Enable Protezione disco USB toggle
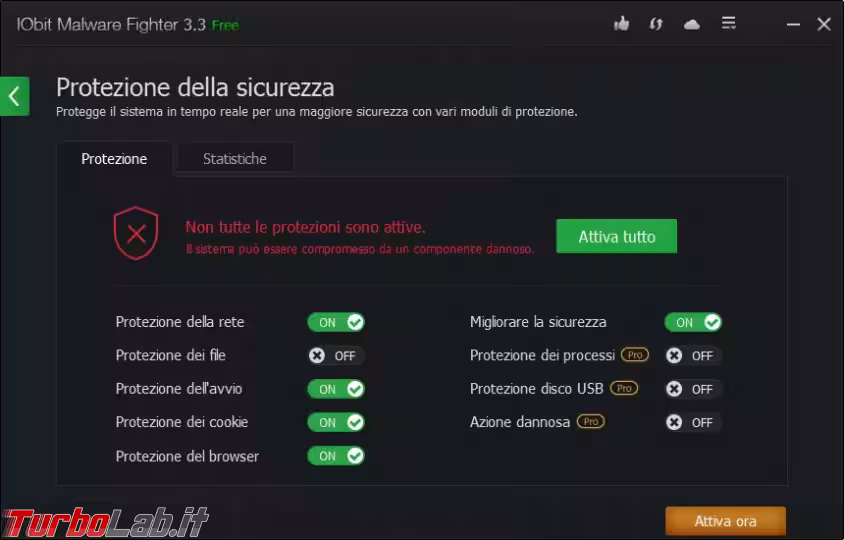This screenshot has width=844, height=540. point(693,389)
